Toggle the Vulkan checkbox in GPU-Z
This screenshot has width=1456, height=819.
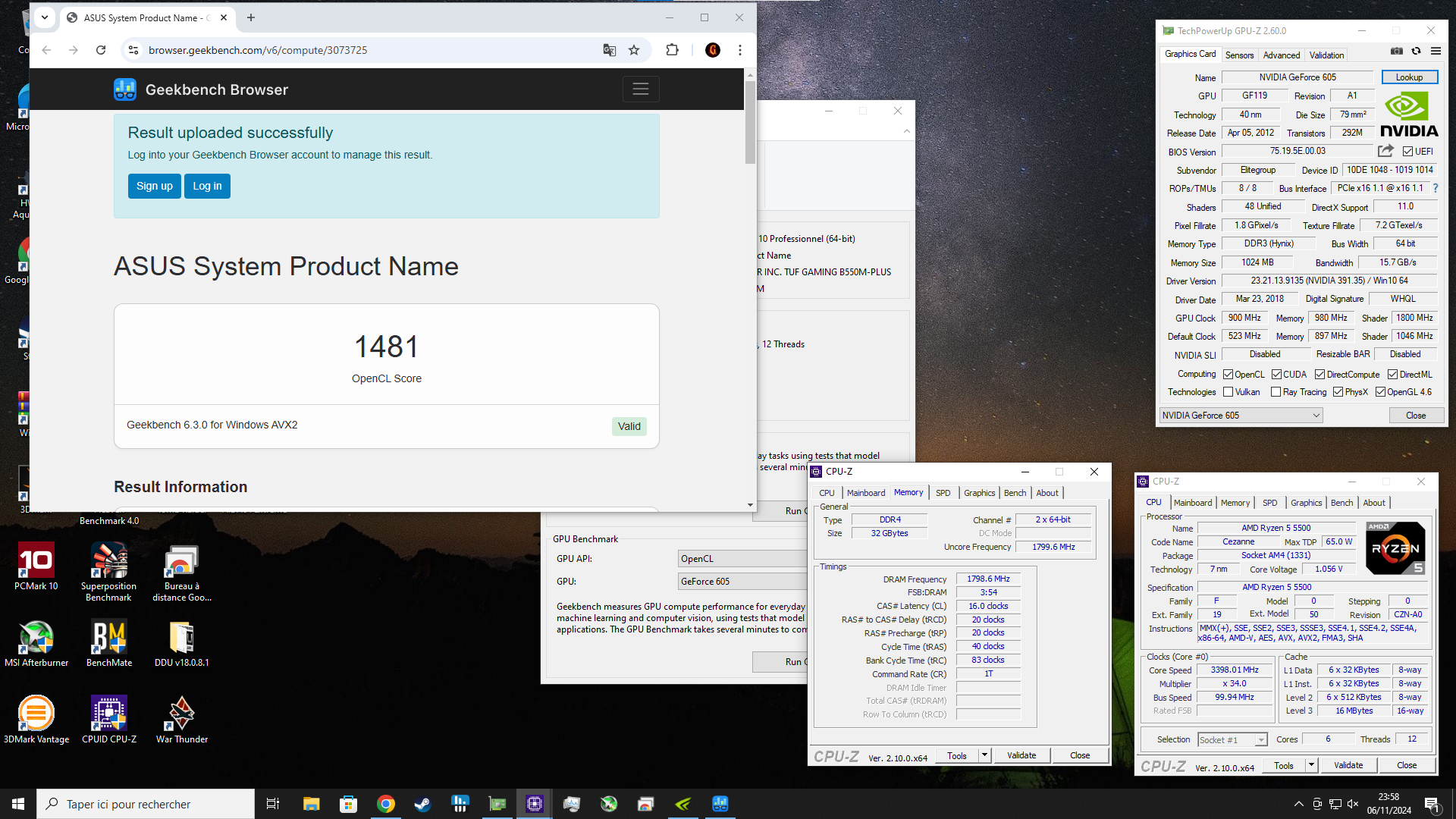1228,392
